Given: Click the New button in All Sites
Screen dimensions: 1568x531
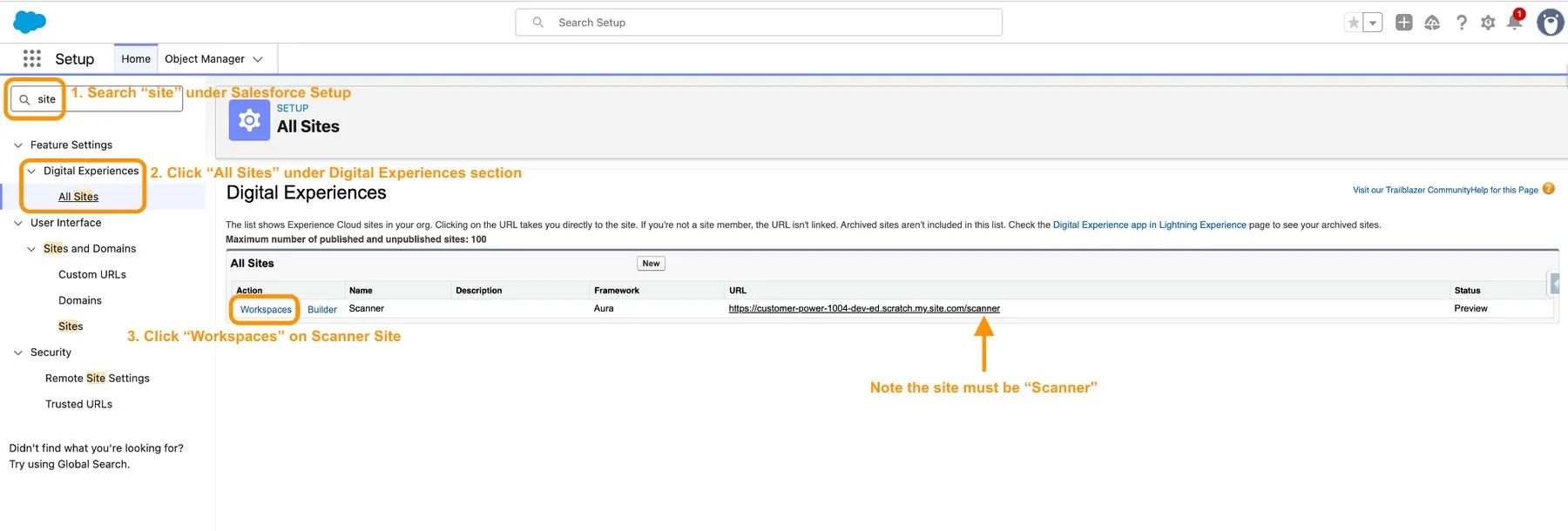Looking at the screenshot, I should click(x=651, y=263).
